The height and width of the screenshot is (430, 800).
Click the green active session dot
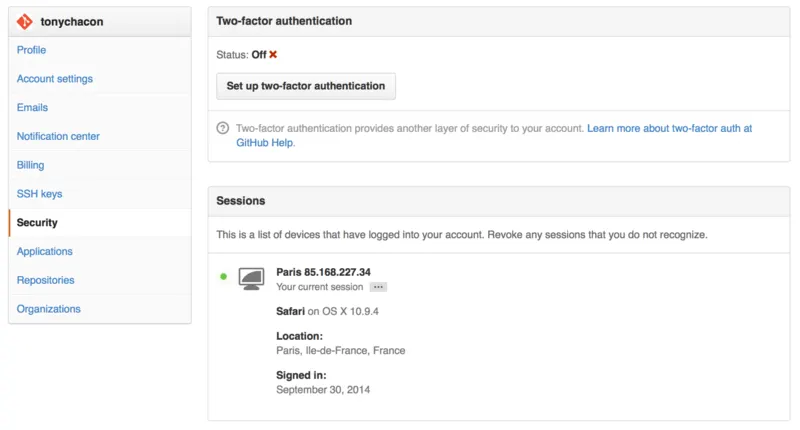[223, 276]
